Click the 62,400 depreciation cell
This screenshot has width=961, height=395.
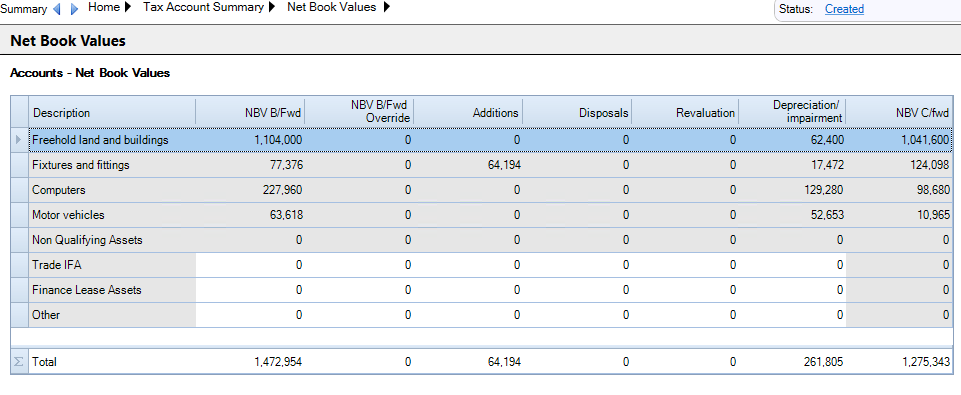[792, 140]
